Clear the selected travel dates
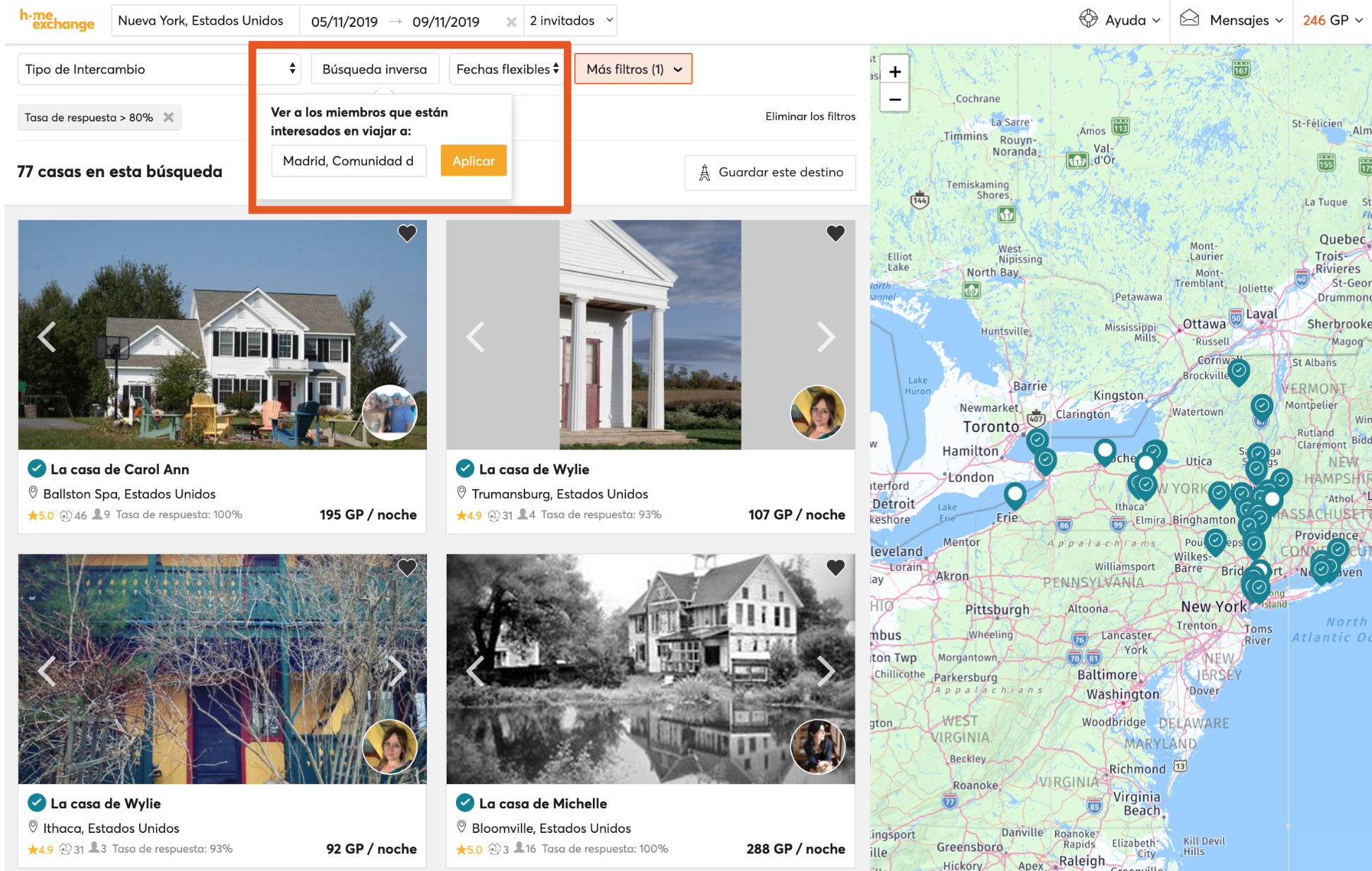This screenshot has height=871, width=1372. (511, 22)
